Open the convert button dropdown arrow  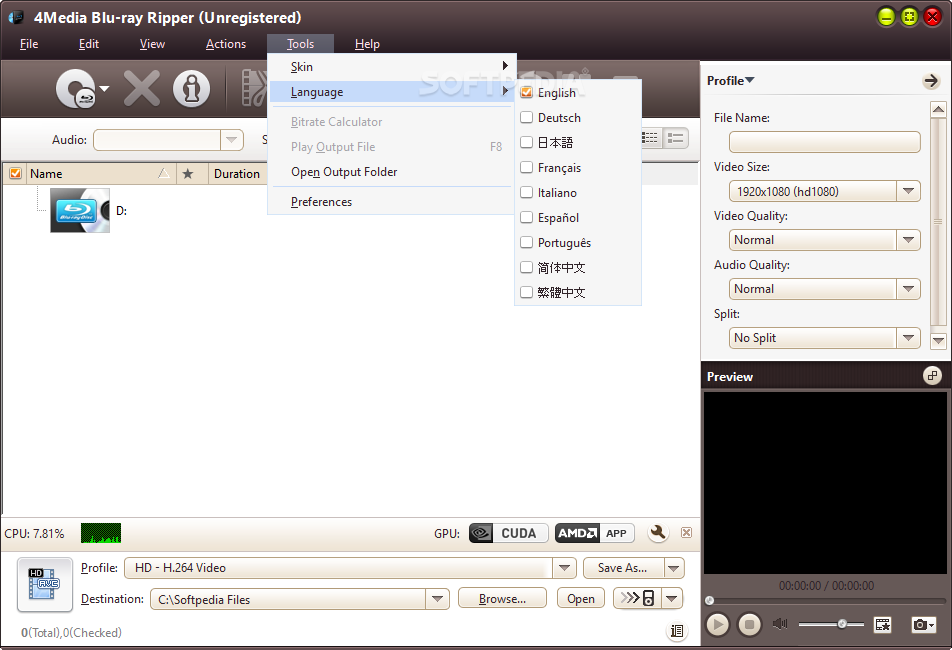pos(672,598)
